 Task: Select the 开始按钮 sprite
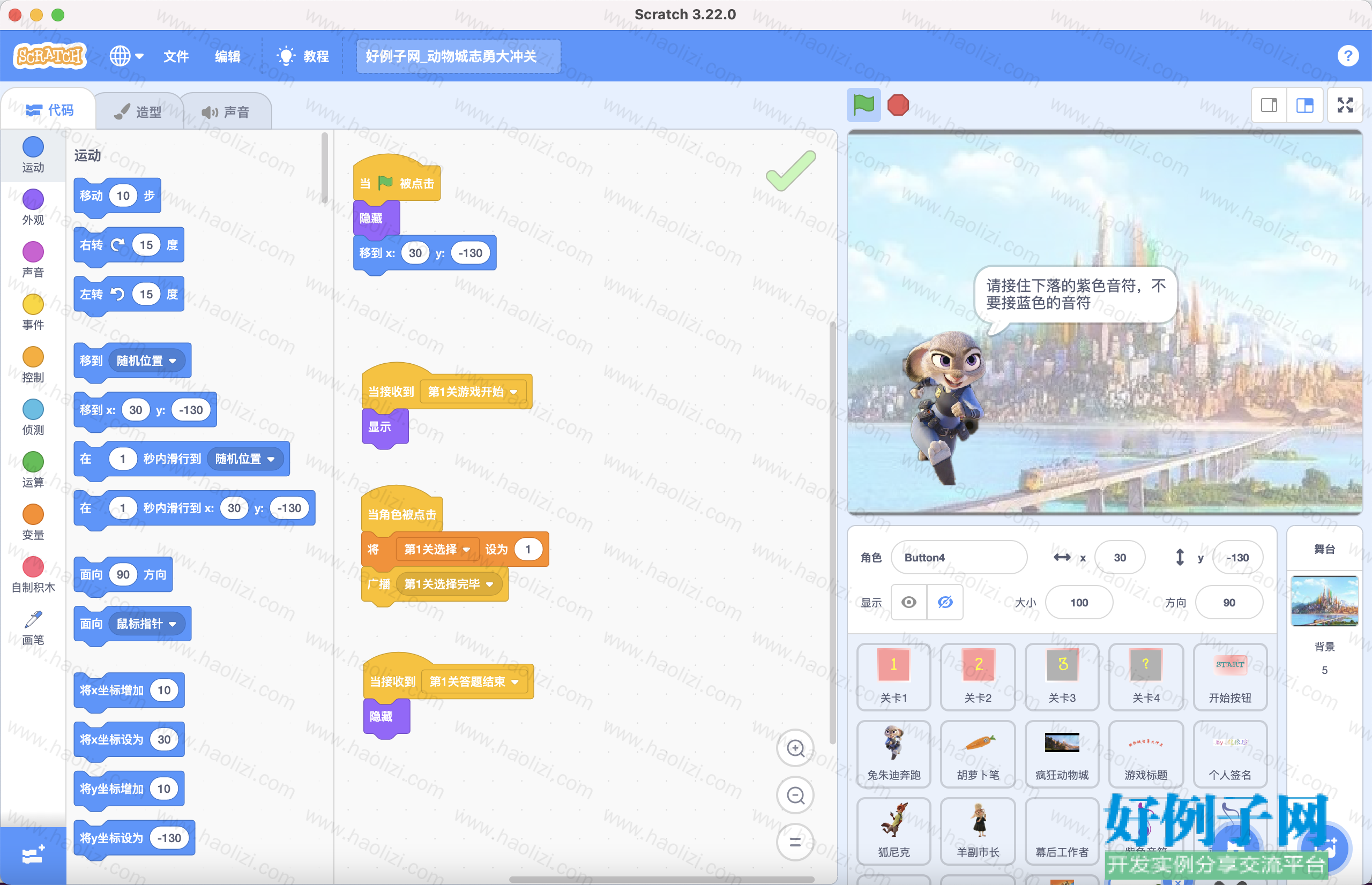coord(1230,677)
